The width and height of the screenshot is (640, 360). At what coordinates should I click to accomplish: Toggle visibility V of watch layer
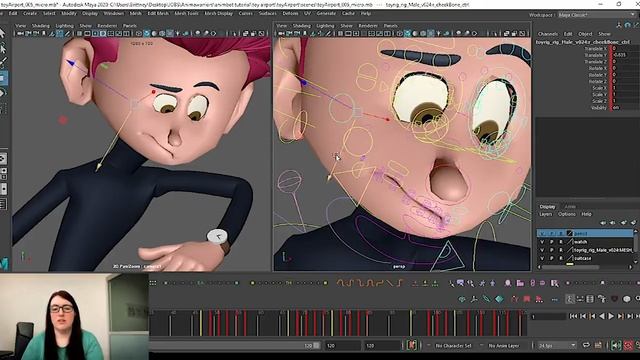click(x=542, y=242)
